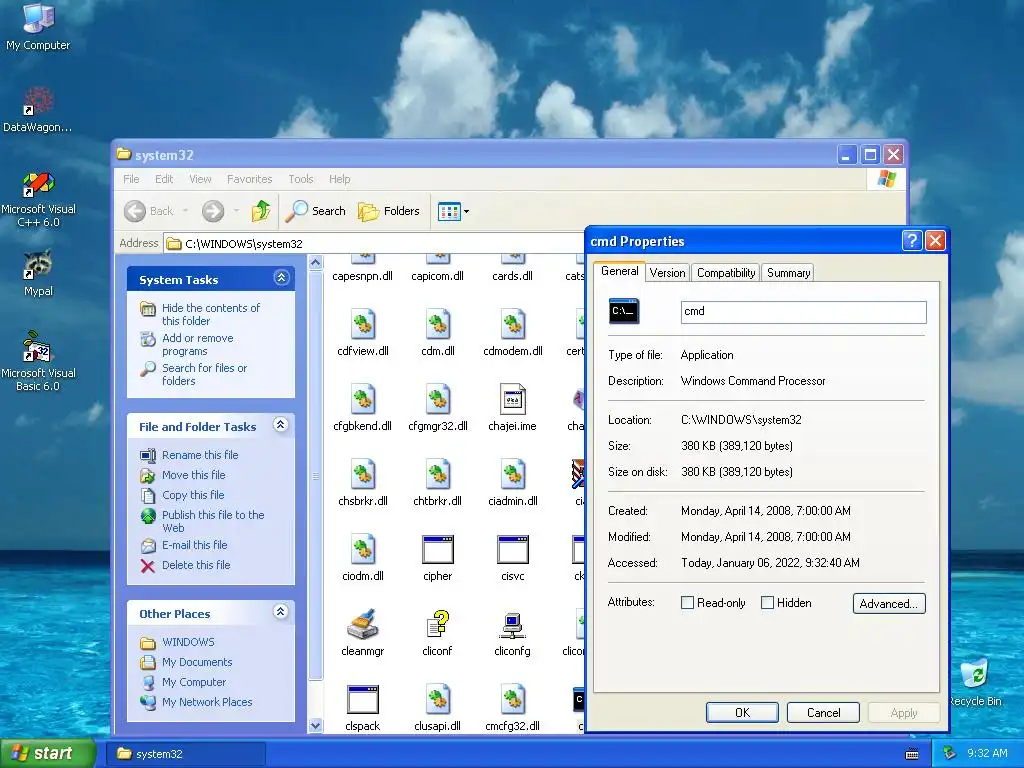Screen dimensions: 1024x768
Task: Go Up one folder level
Action: pos(261,211)
